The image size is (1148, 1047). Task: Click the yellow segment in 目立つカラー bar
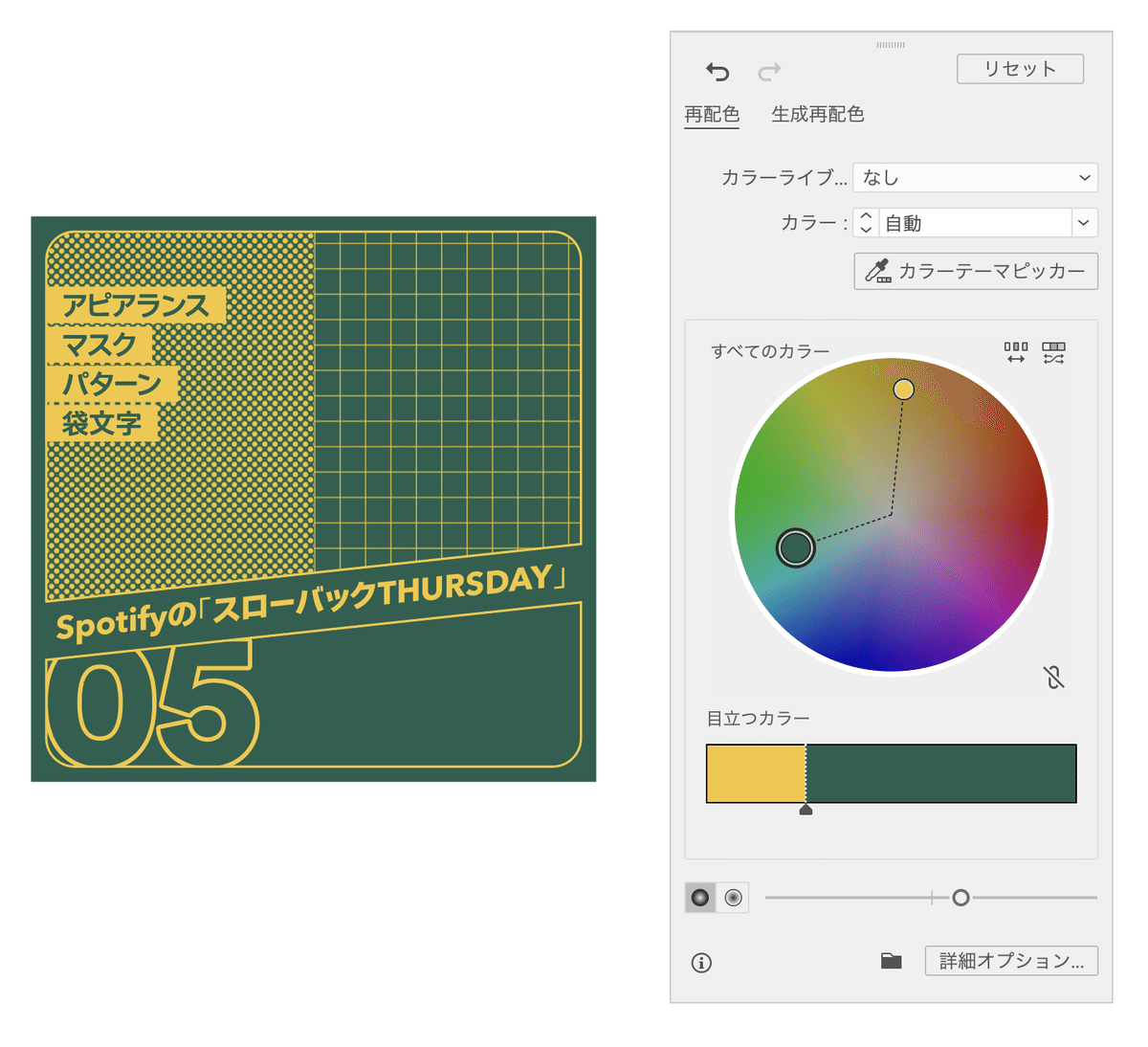point(756,773)
